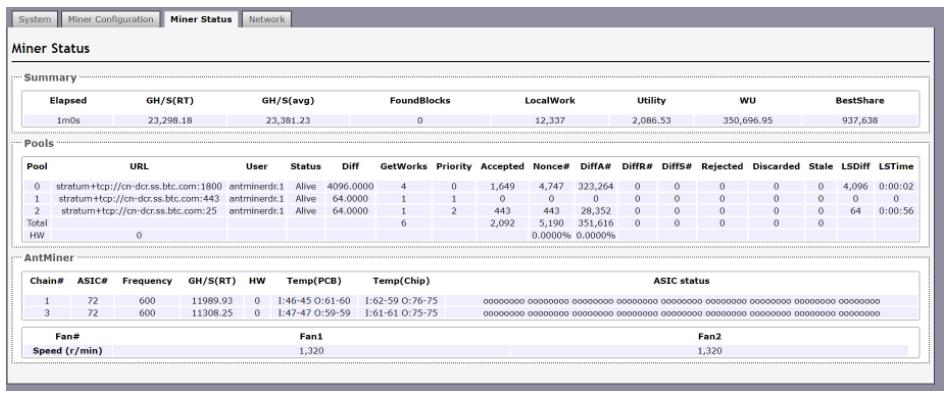
Task: Click the Fan1 column header
Action: 310,336
